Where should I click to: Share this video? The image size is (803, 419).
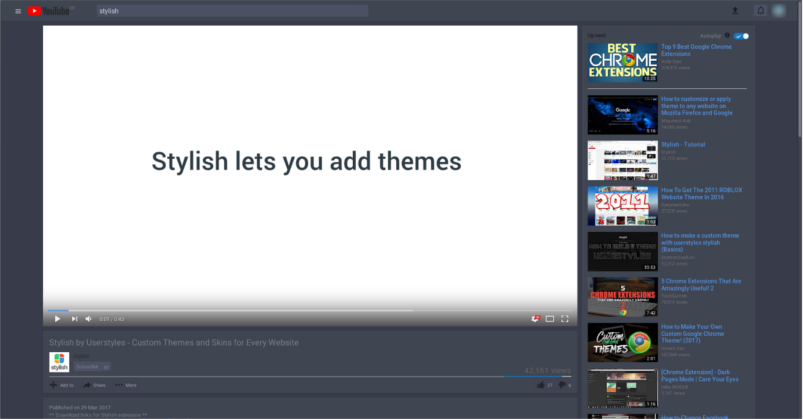click(x=94, y=385)
